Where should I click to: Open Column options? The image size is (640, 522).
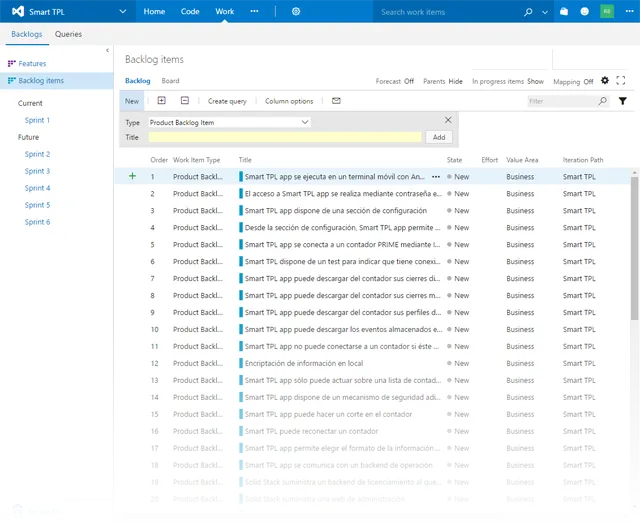pos(289,101)
